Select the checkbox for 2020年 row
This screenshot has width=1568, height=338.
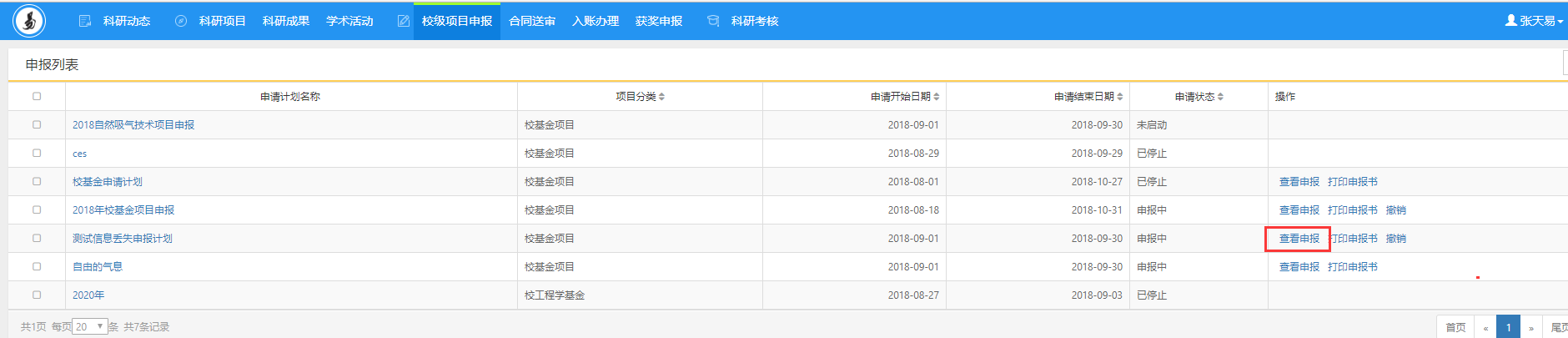click(x=37, y=295)
